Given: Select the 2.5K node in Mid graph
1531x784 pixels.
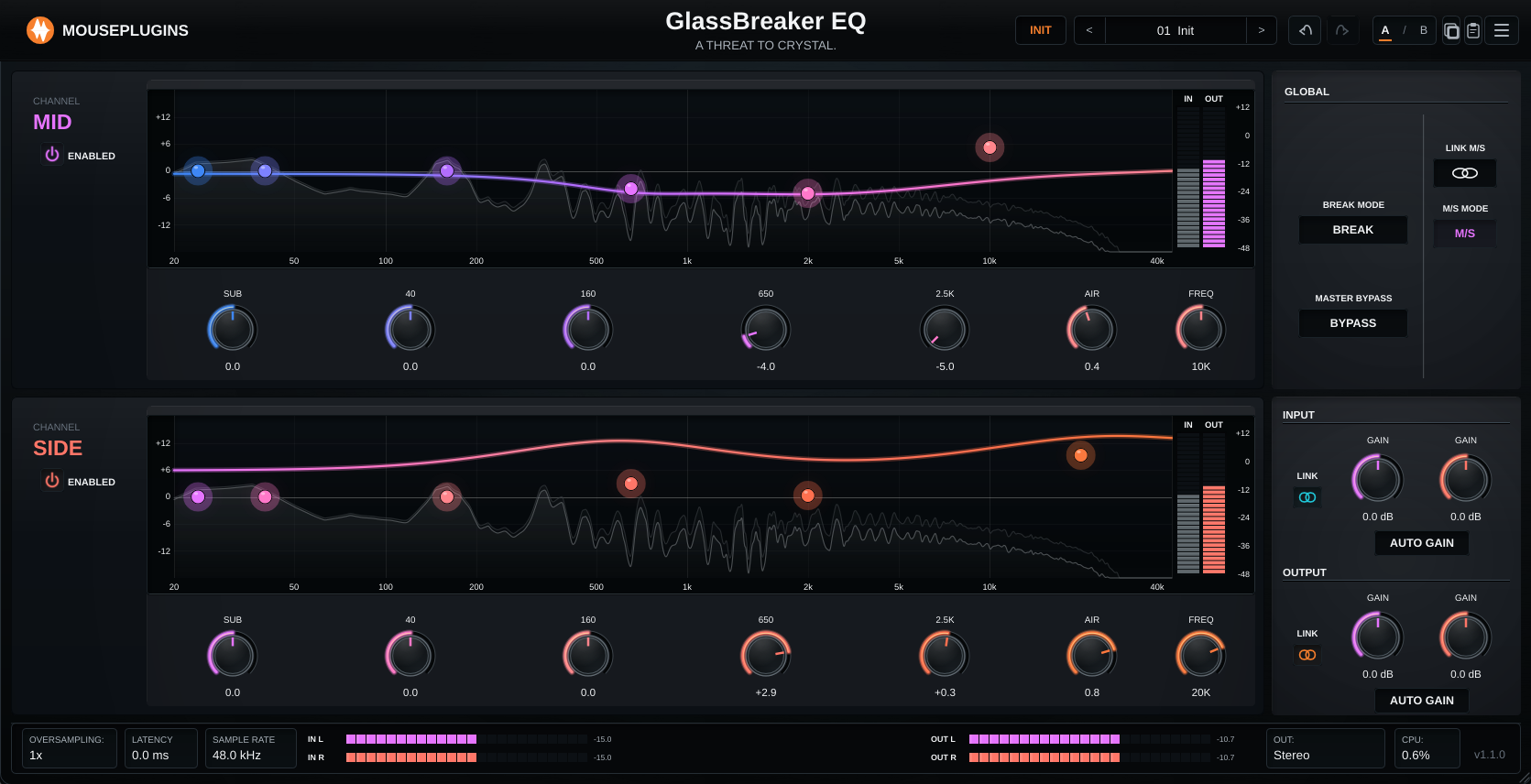Looking at the screenshot, I should 808,193.
